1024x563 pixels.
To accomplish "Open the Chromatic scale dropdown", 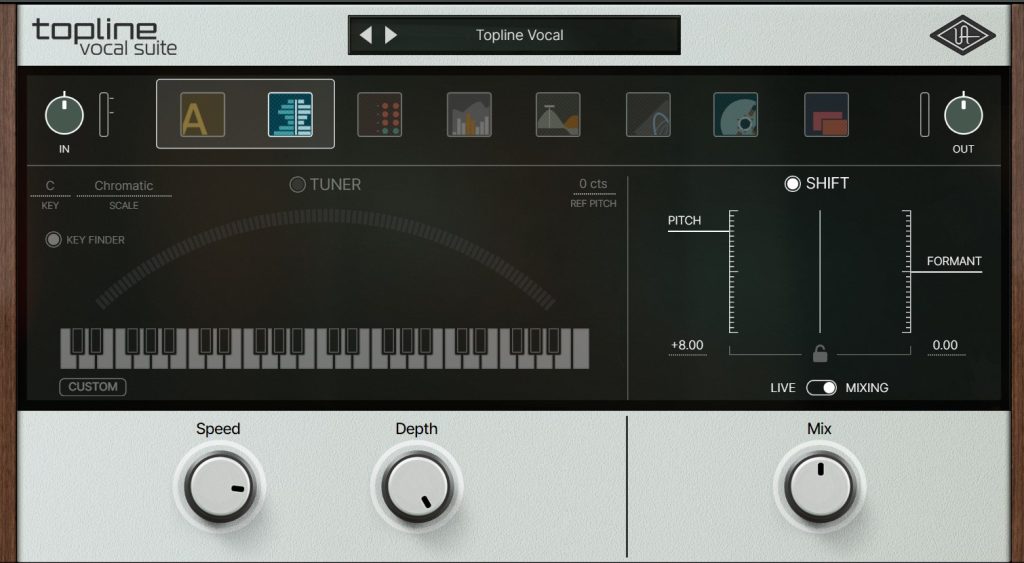I will click(x=124, y=185).
